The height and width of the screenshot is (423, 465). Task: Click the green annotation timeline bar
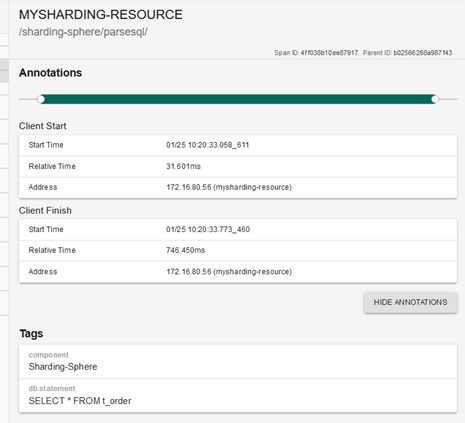238,99
